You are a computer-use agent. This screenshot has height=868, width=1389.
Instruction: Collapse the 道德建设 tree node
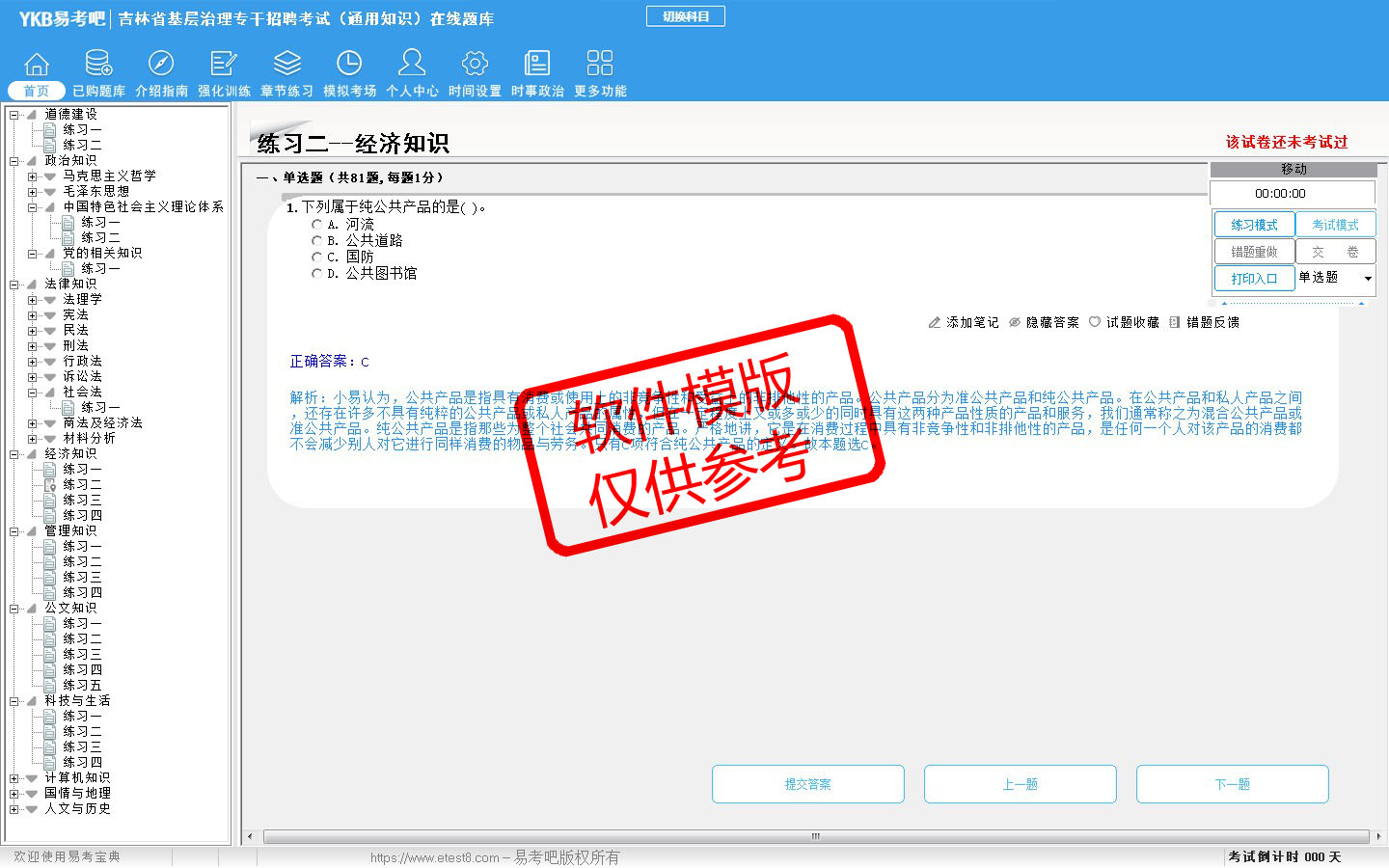14,115
